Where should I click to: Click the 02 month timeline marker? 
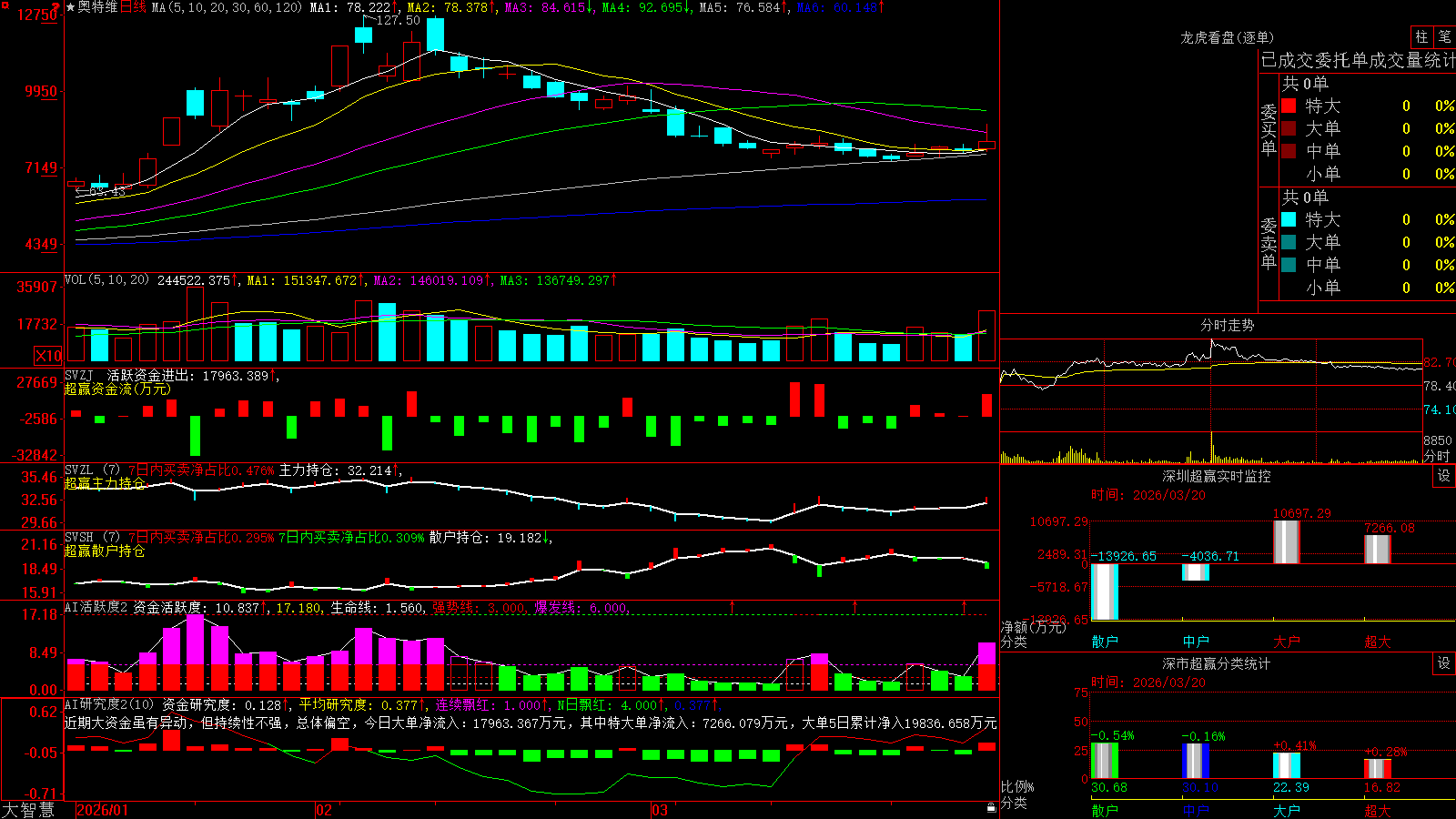tap(324, 810)
